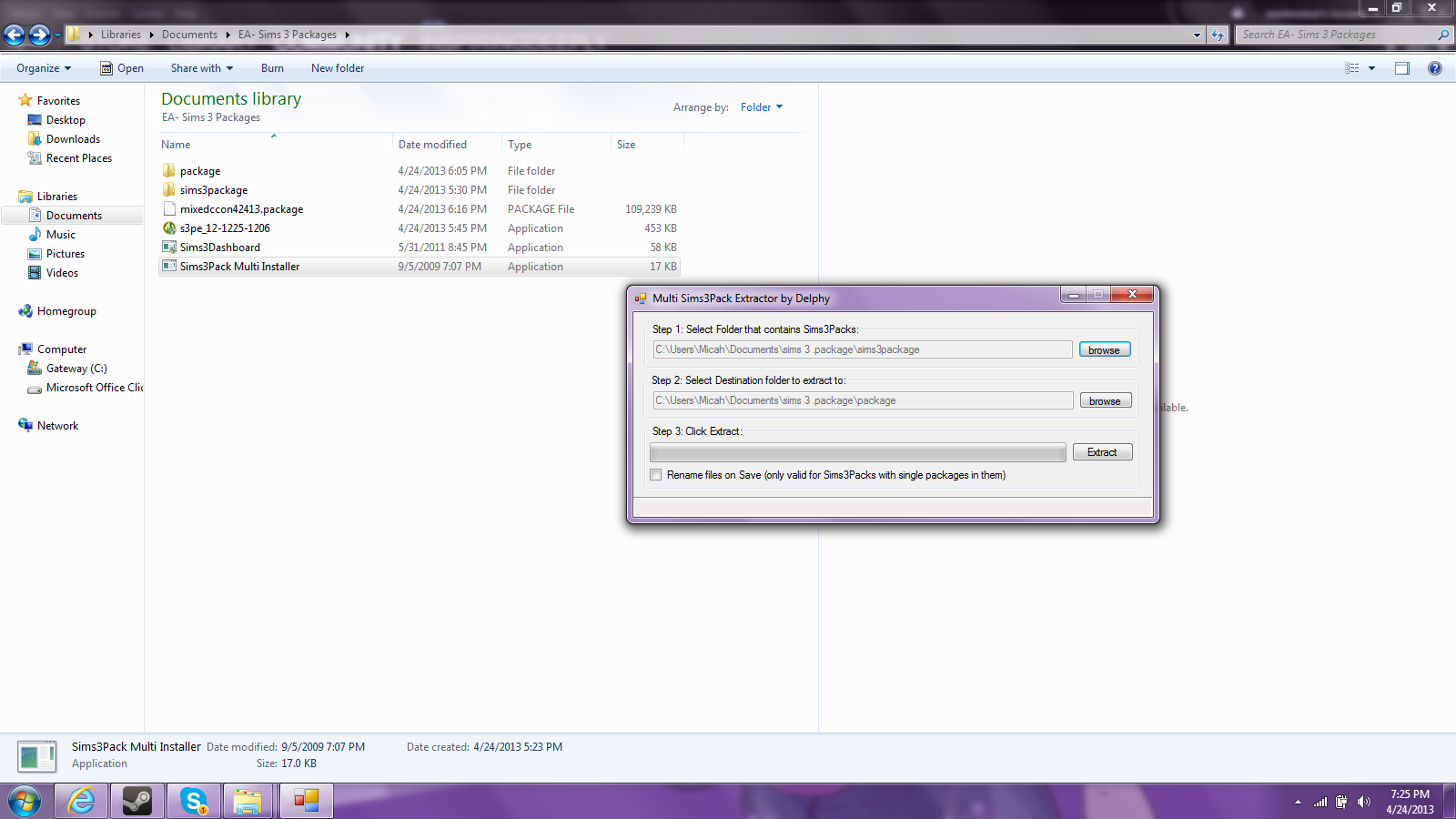Open Explorer help question mark
The width and height of the screenshot is (1456, 819).
point(1435,68)
